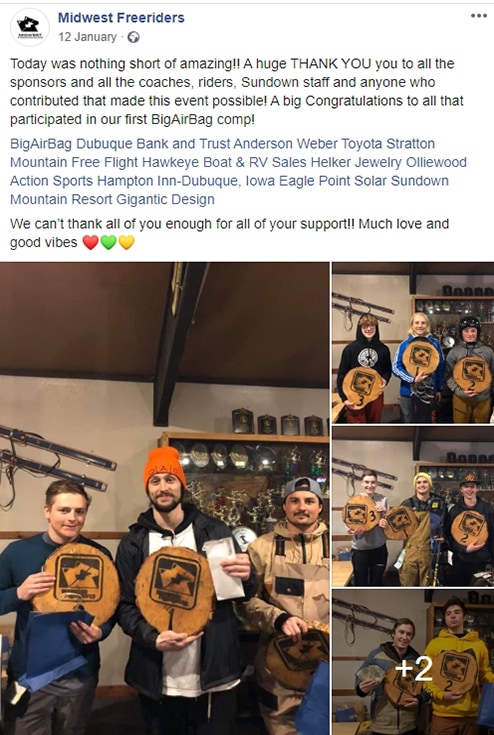This screenshot has width=494, height=735.
Task: Click the public globe privacy icon
Action: click(134, 37)
